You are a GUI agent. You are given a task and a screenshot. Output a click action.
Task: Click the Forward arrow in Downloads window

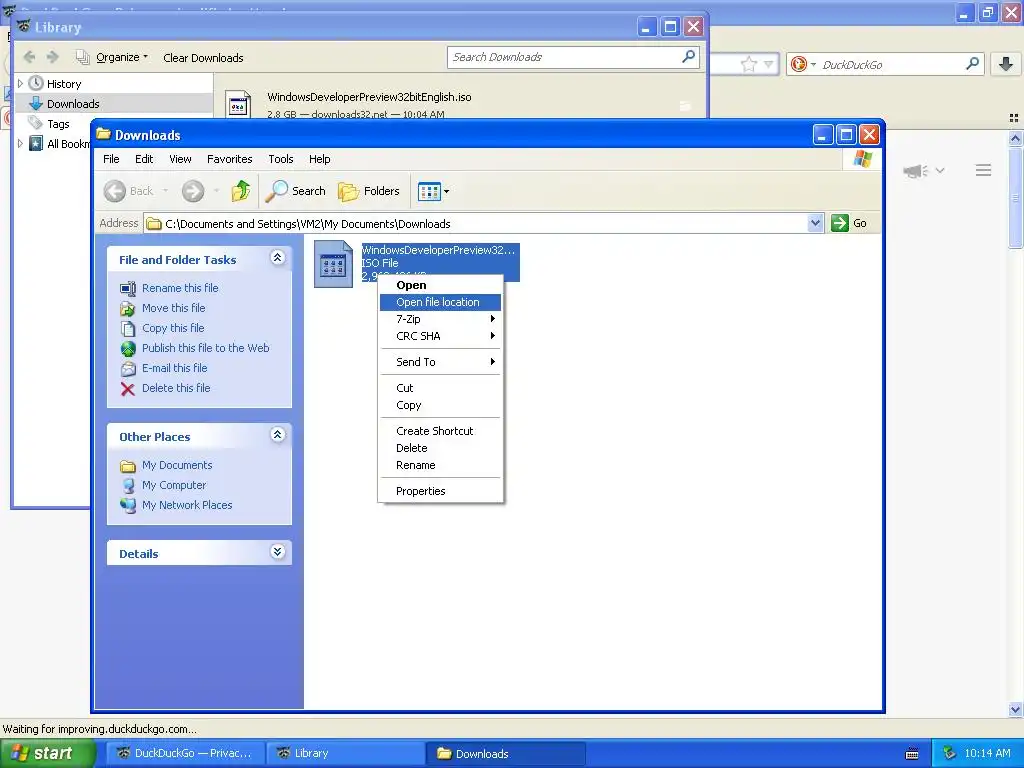[x=193, y=191]
